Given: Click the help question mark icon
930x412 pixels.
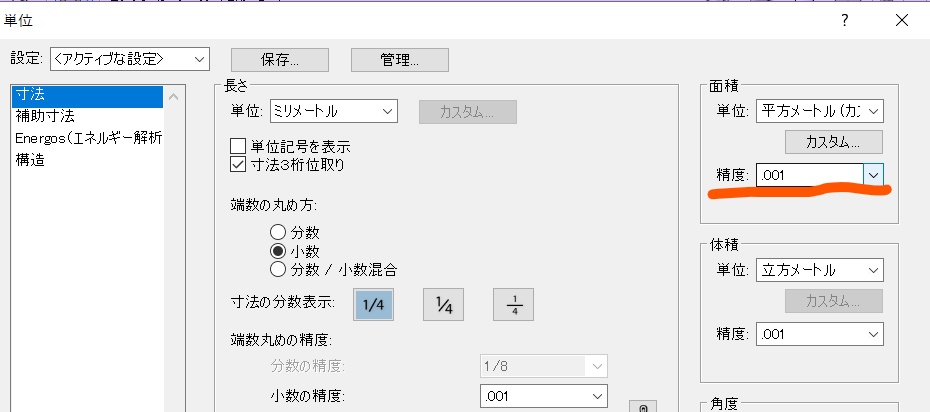Looking at the screenshot, I should pos(845,20).
